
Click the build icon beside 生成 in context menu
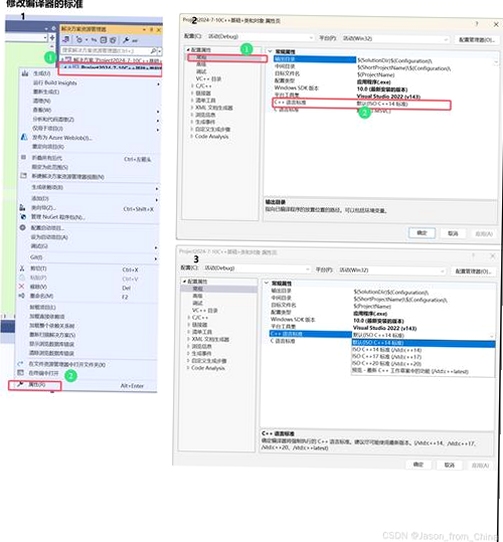(x=25, y=73)
